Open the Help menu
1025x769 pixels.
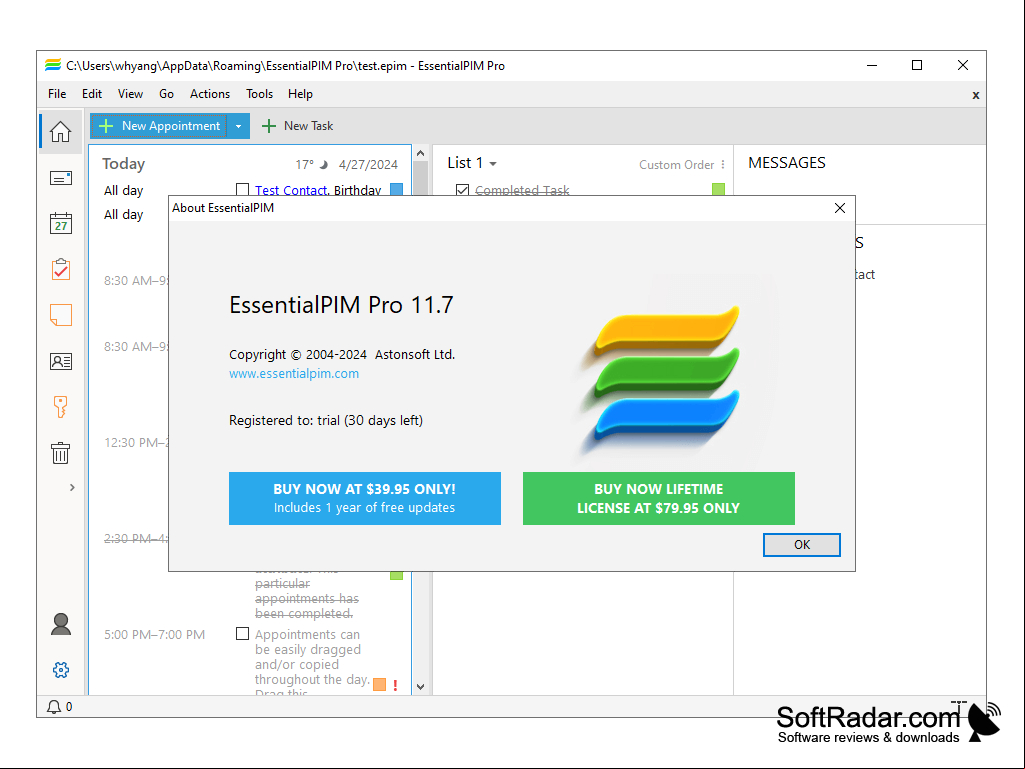[300, 94]
